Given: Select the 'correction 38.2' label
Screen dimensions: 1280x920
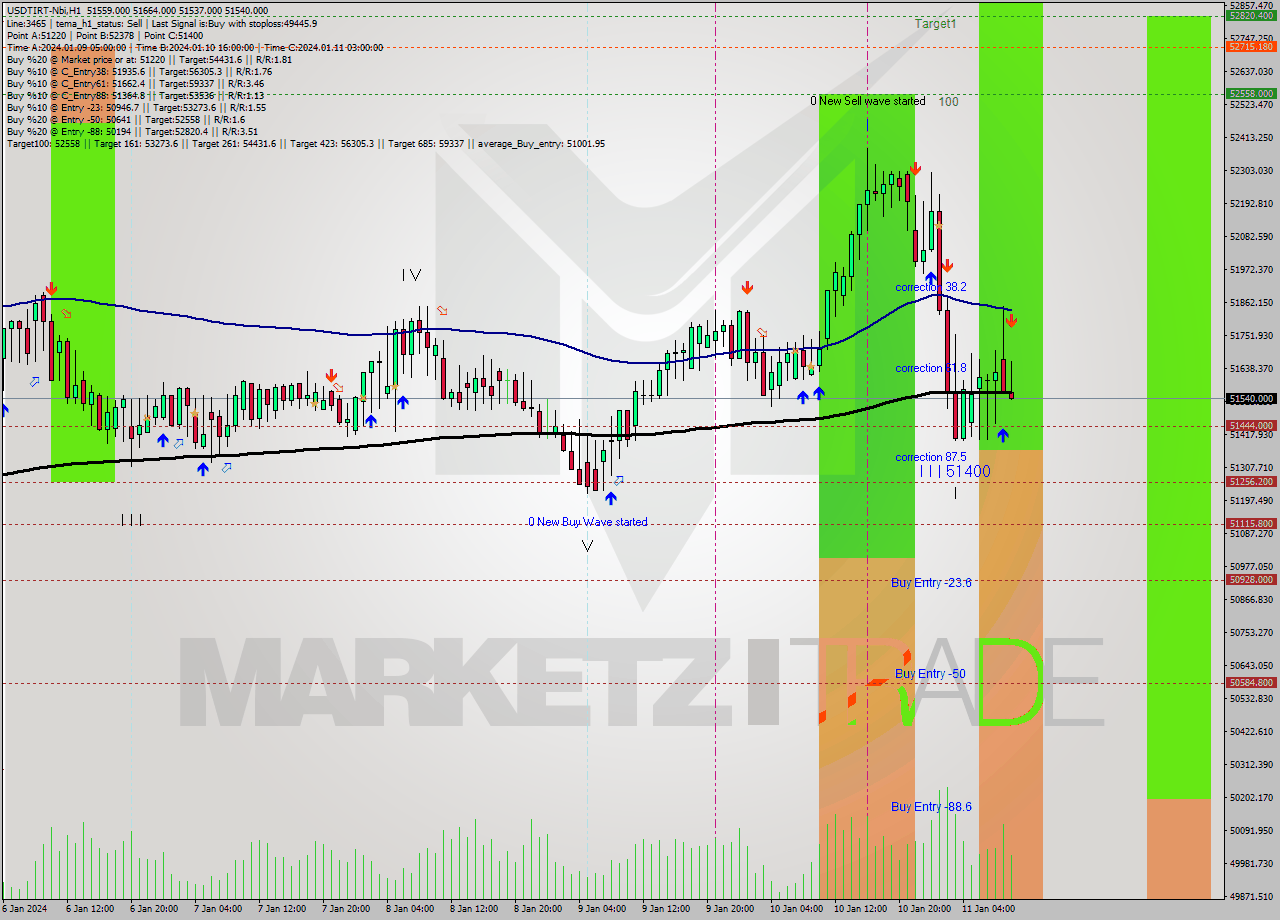Looking at the screenshot, I should (x=931, y=287).
